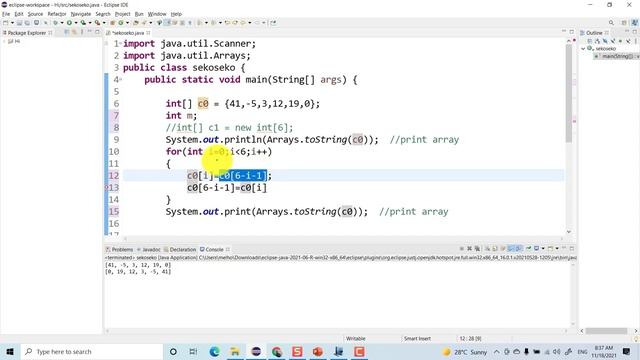Open the Navigate menu
Image resolution: width=640 pixels, height=360 pixels.
tap(81, 14)
